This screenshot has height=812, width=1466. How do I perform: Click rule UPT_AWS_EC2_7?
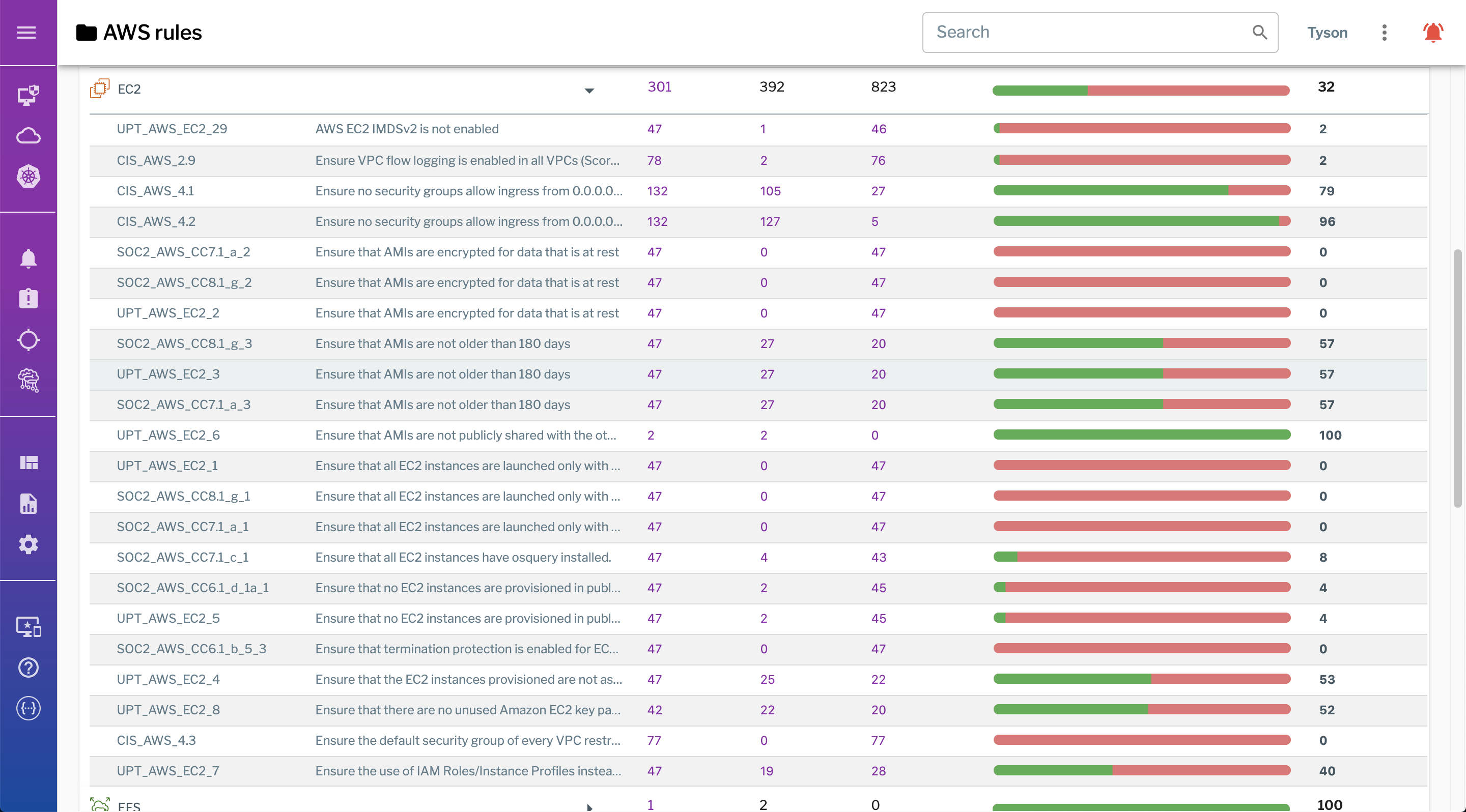(168, 771)
